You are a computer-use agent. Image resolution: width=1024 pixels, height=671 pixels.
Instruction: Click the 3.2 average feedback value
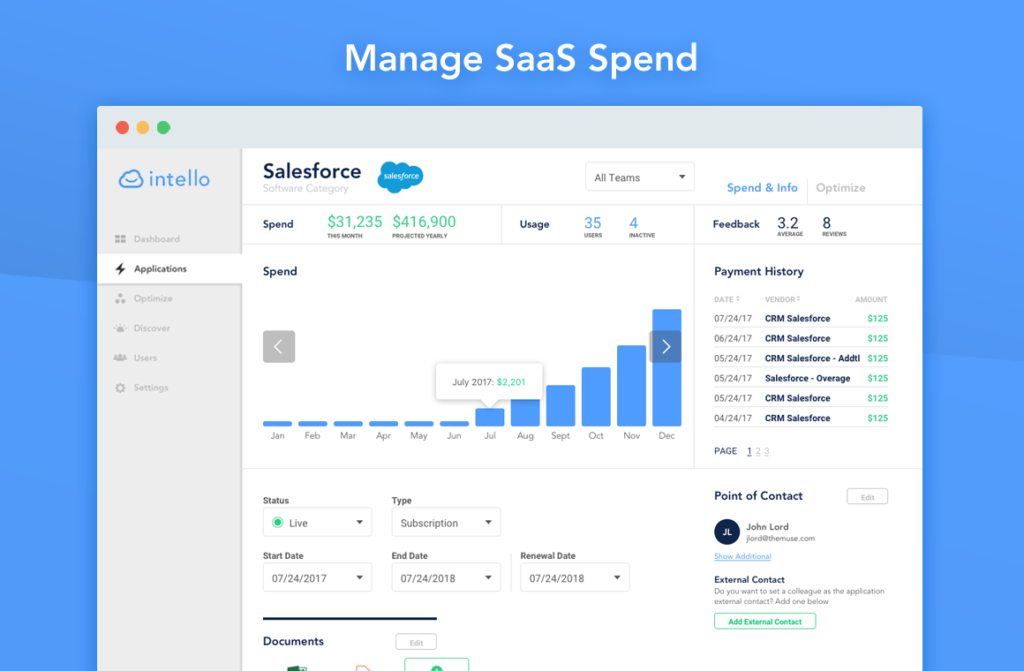(x=788, y=223)
